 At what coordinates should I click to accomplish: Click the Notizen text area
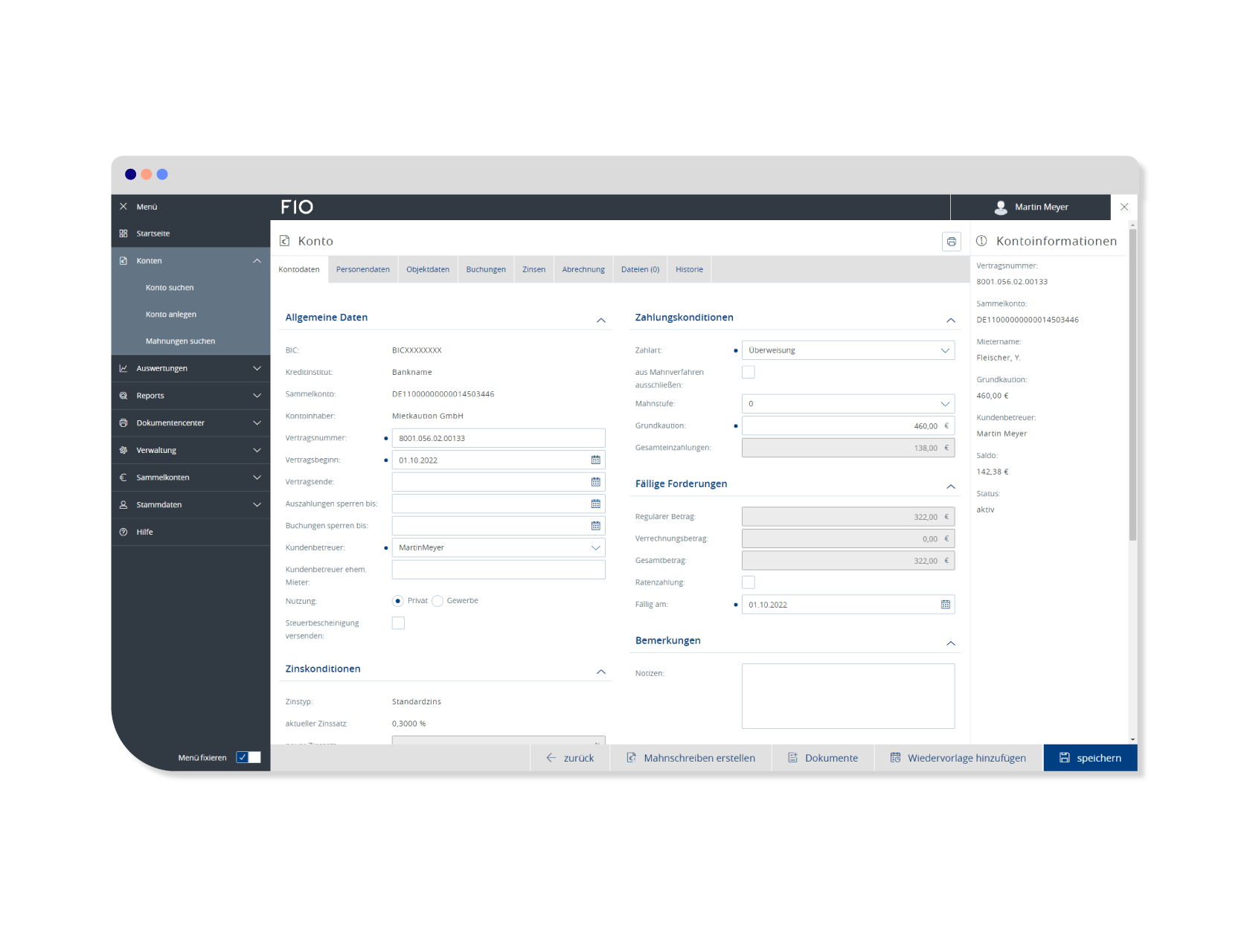848,696
